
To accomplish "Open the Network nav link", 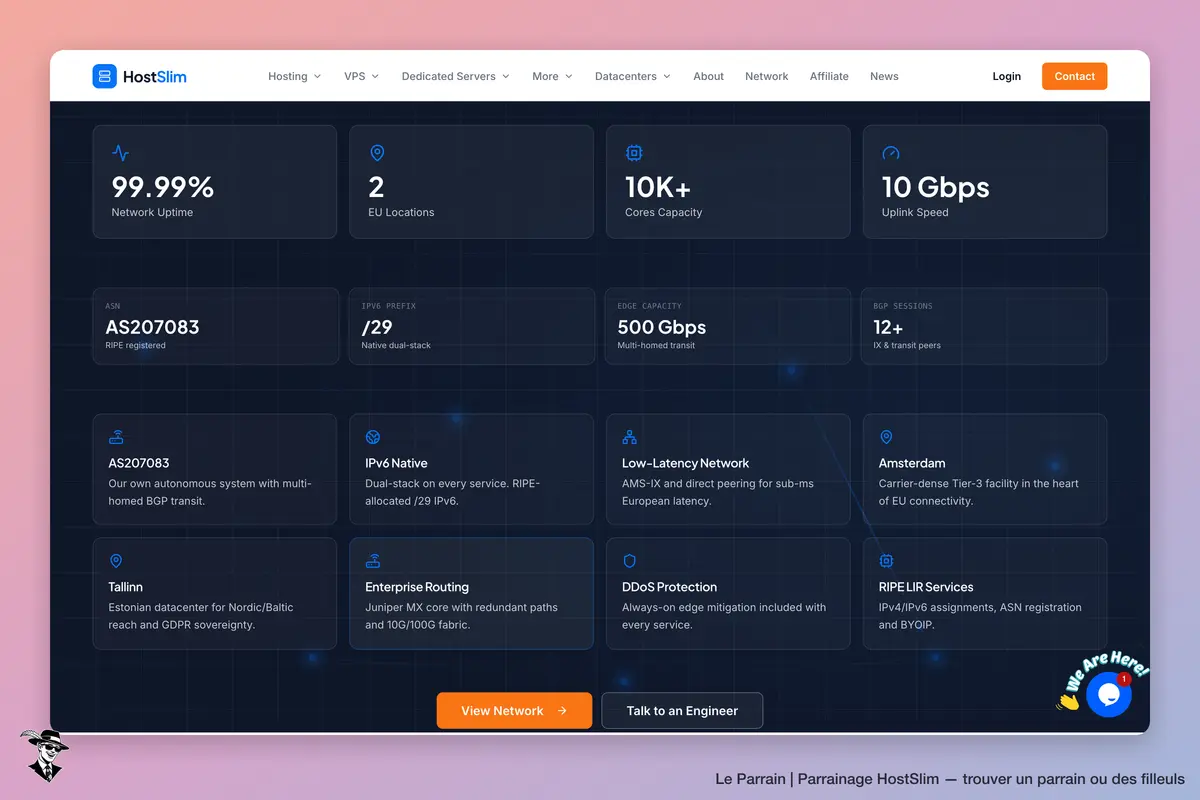I will click(767, 76).
